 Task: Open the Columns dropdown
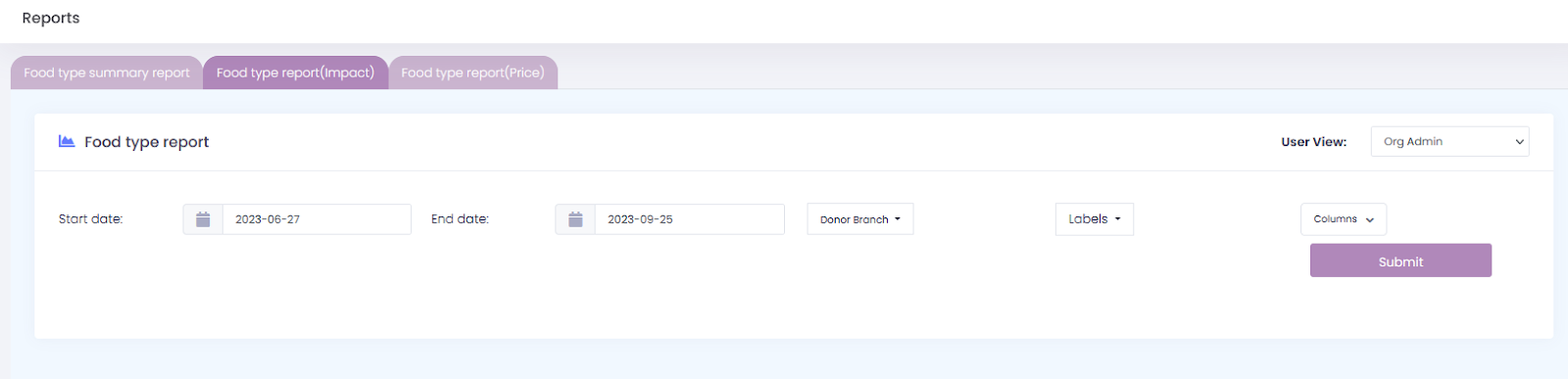pyautogui.click(x=1344, y=219)
